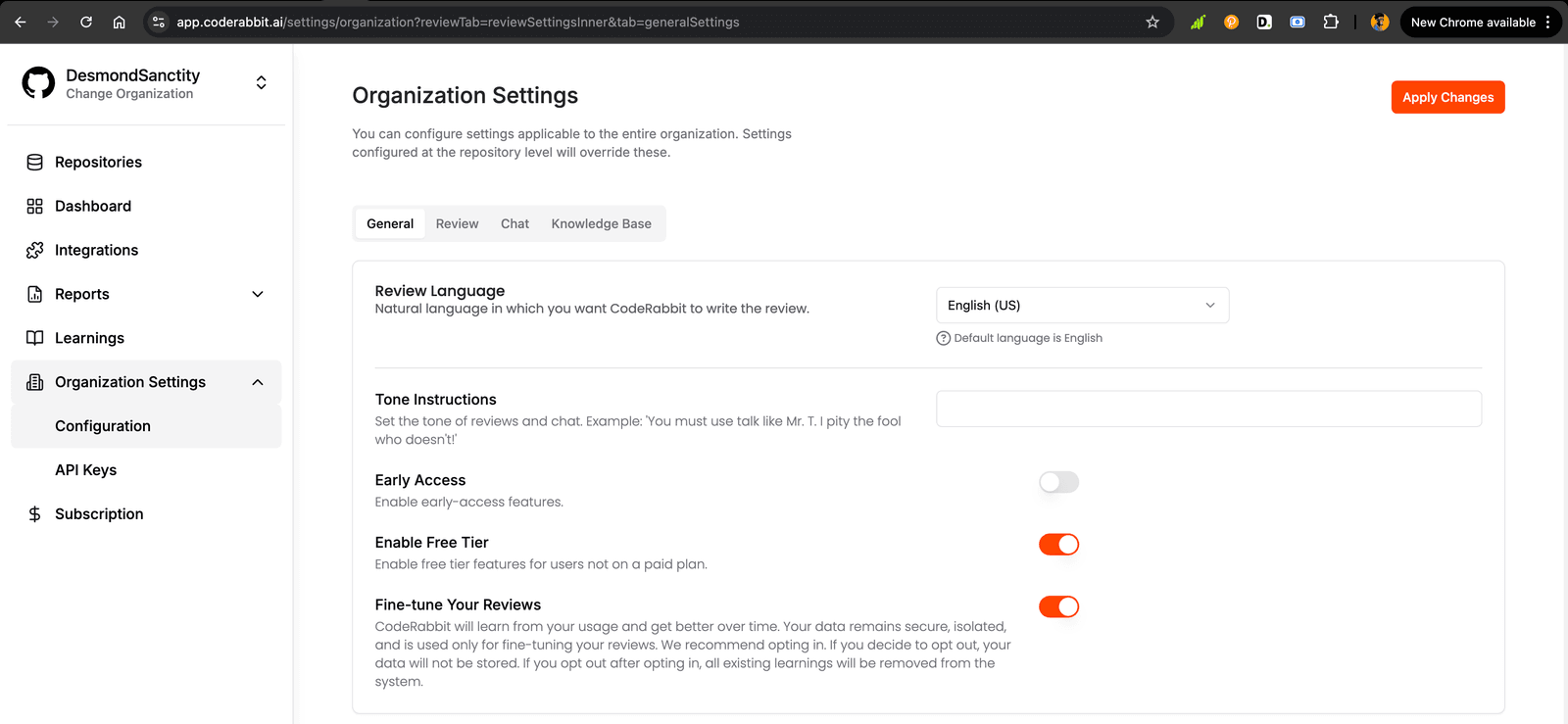Open the Review Language dropdown
The width and height of the screenshot is (1568, 724).
coord(1082,306)
